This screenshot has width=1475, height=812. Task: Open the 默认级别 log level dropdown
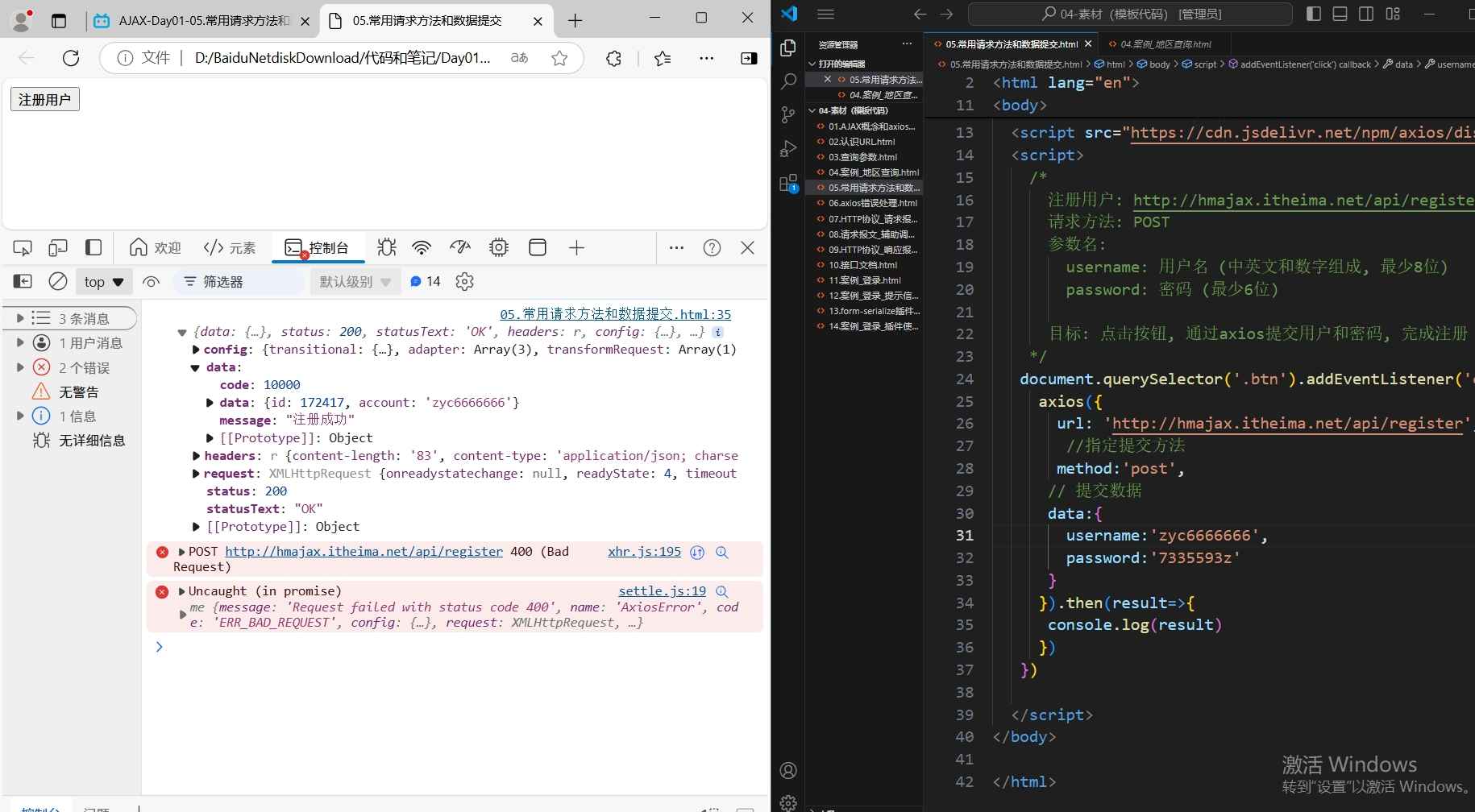click(x=355, y=282)
